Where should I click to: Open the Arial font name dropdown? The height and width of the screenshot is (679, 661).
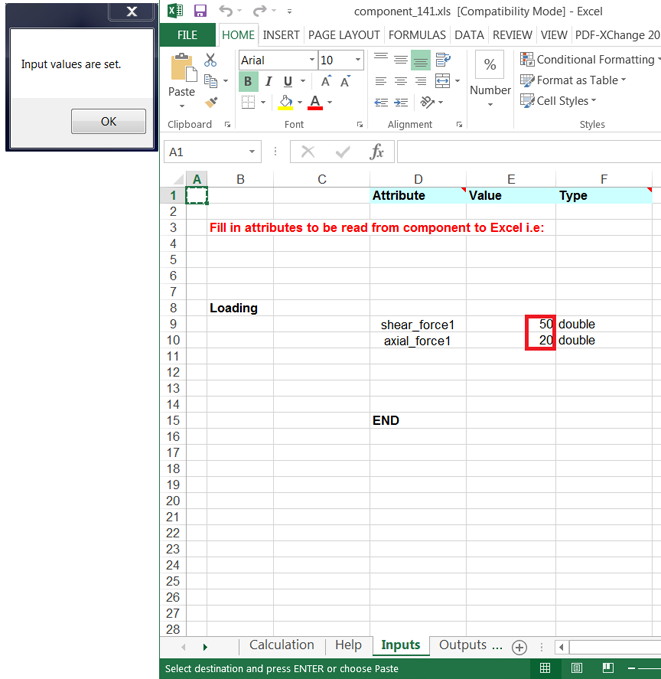click(x=312, y=59)
